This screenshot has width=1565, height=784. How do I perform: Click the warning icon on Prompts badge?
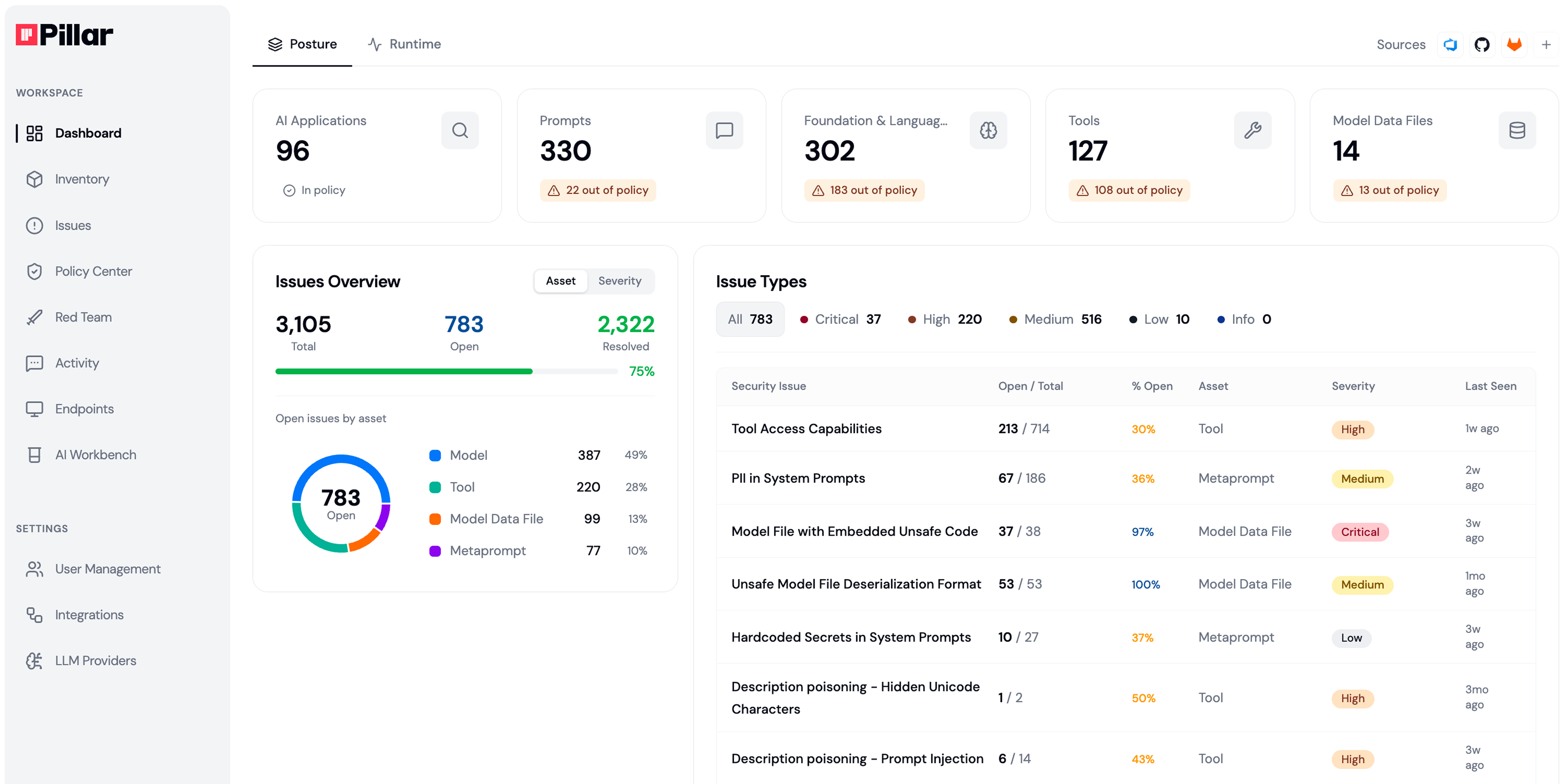(x=554, y=191)
